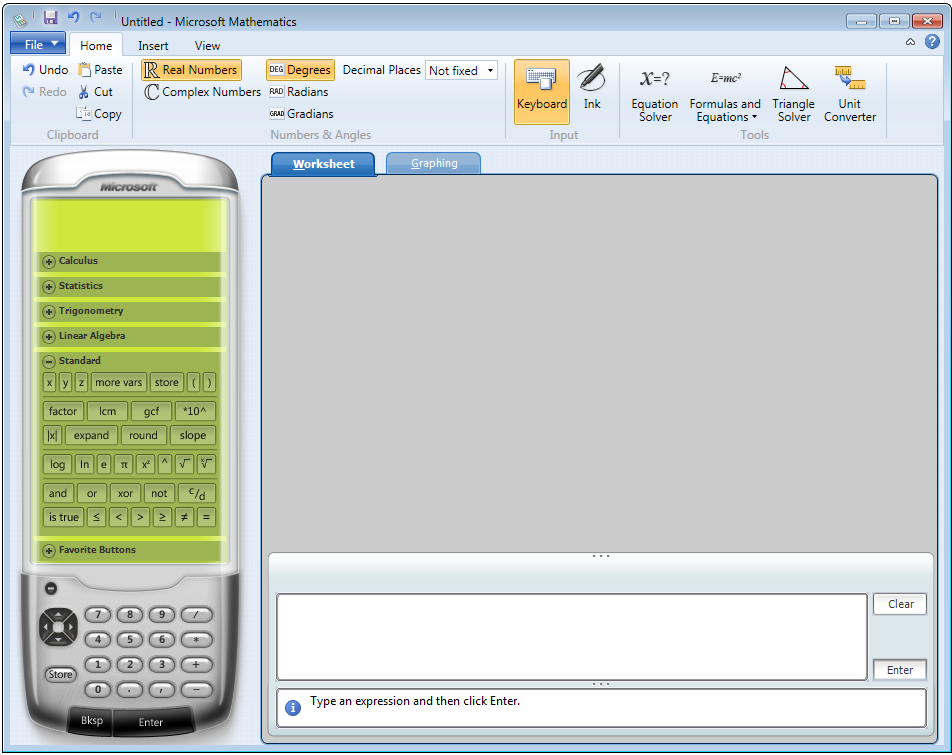Expand the Statistics section
952x755 pixels.
(49, 286)
